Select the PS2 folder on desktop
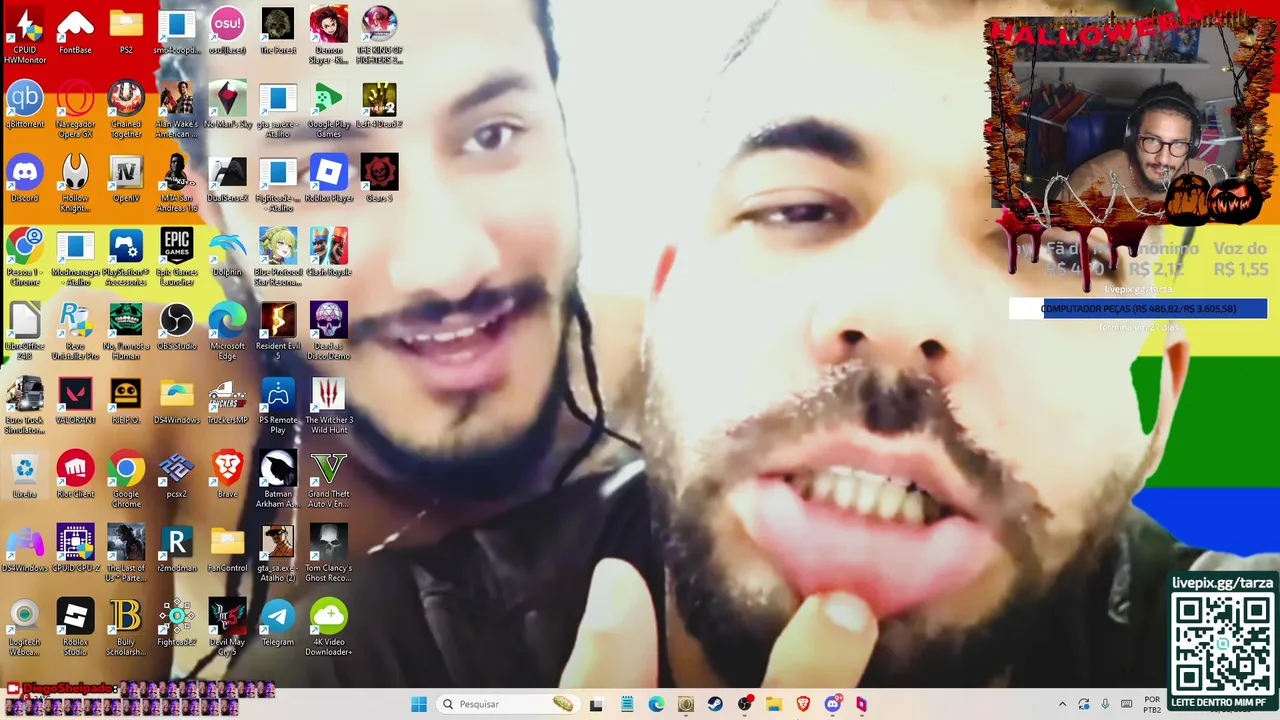 126,32
